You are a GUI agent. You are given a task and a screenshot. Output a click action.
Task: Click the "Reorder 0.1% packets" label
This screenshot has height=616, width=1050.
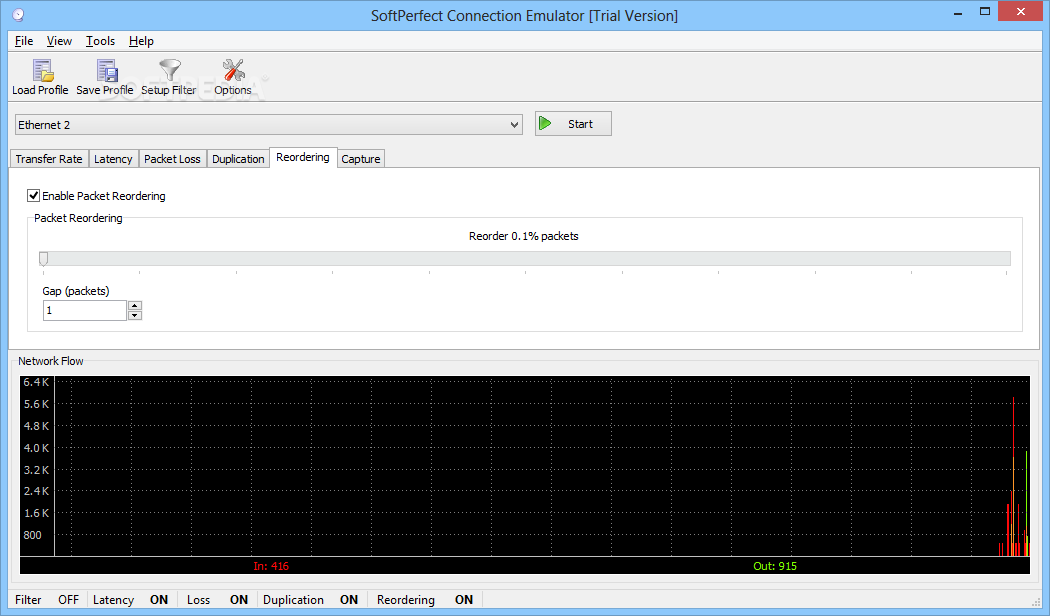524,236
